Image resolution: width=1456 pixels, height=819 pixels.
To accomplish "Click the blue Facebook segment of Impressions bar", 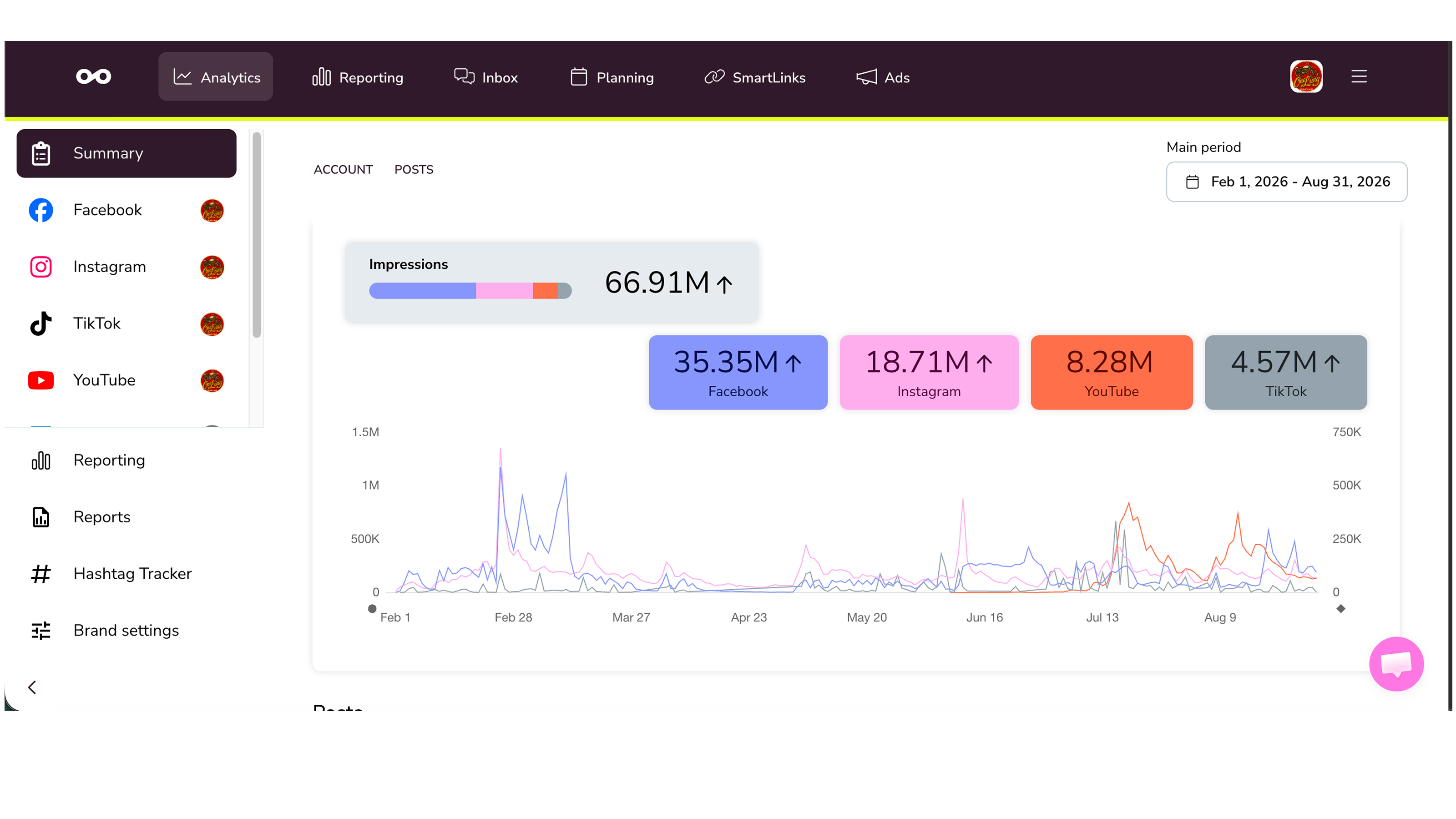I will pyautogui.click(x=422, y=291).
